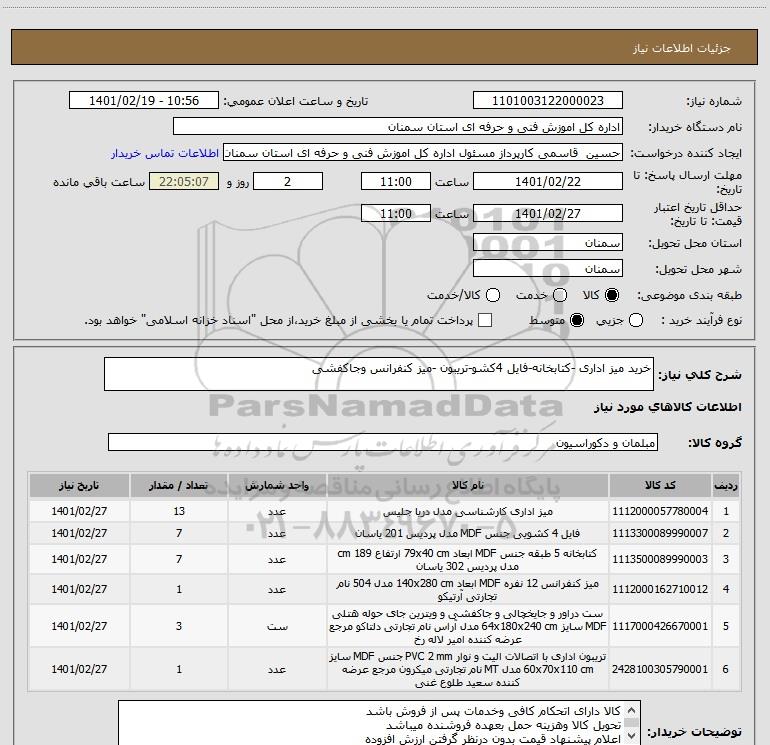Click the کتابخانه 5 طبقه product name
This screenshot has width=770, height=745.
coord(468,560)
